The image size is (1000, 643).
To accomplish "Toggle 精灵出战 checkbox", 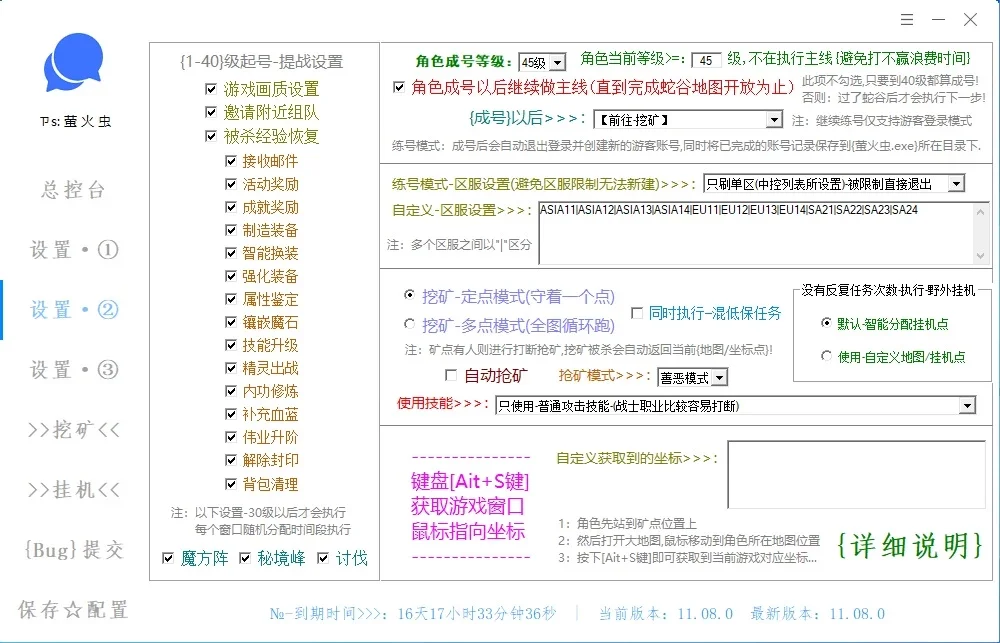I will (x=231, y=367).
